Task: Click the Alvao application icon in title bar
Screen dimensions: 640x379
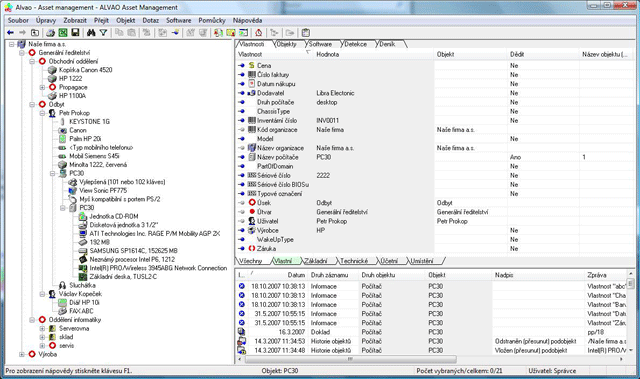Action: coord(9,7)
